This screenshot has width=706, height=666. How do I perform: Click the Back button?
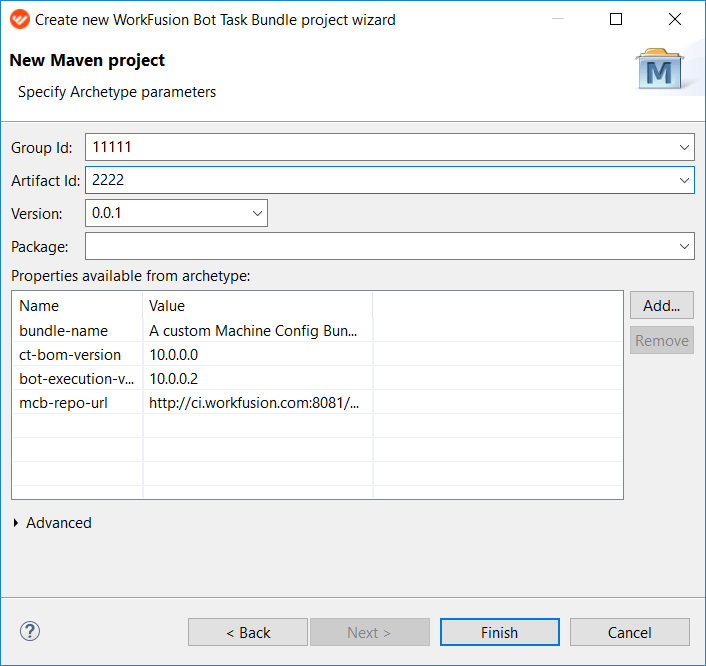pyautogui.click(x=248, y=632)
